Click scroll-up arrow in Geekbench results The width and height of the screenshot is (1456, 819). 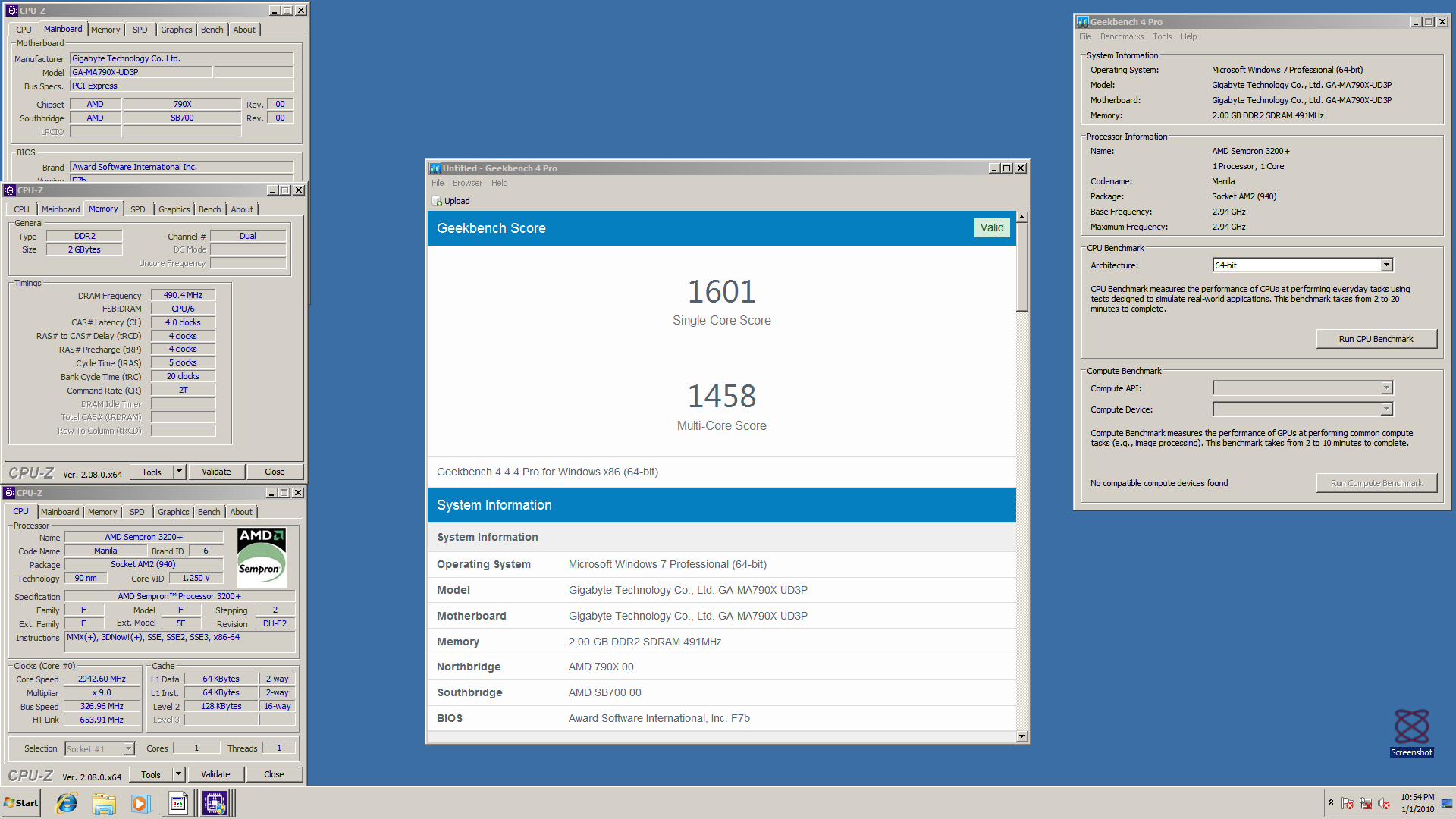point(1021,217)
